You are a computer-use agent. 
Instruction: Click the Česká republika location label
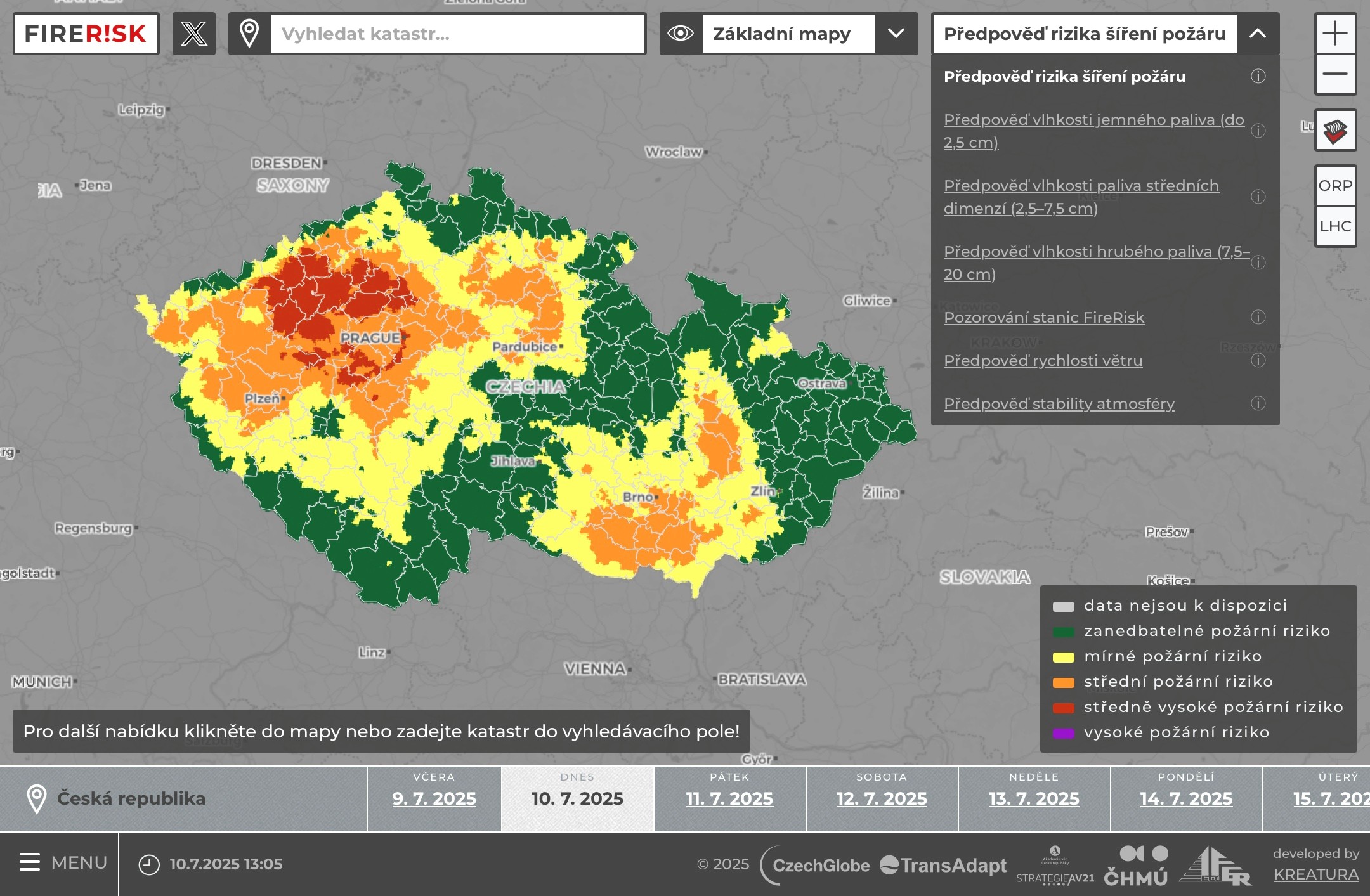pyautogui.click(x=131, y=798)
